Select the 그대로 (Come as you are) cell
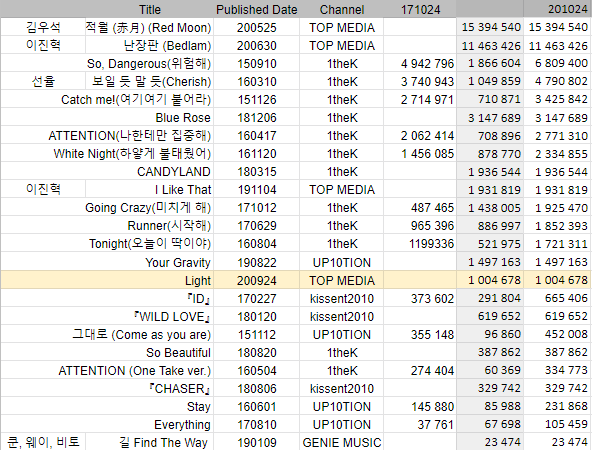 click(107, 334)
